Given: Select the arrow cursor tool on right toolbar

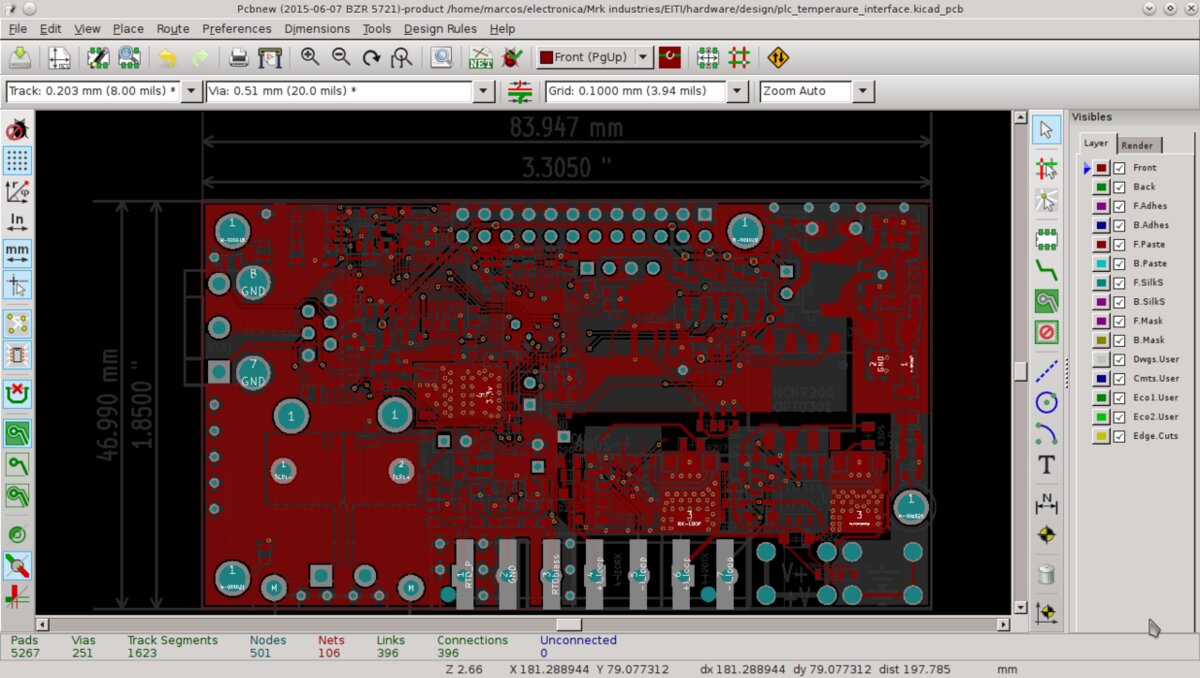Looking at the screenshot, I should (x=1046, y=129).
